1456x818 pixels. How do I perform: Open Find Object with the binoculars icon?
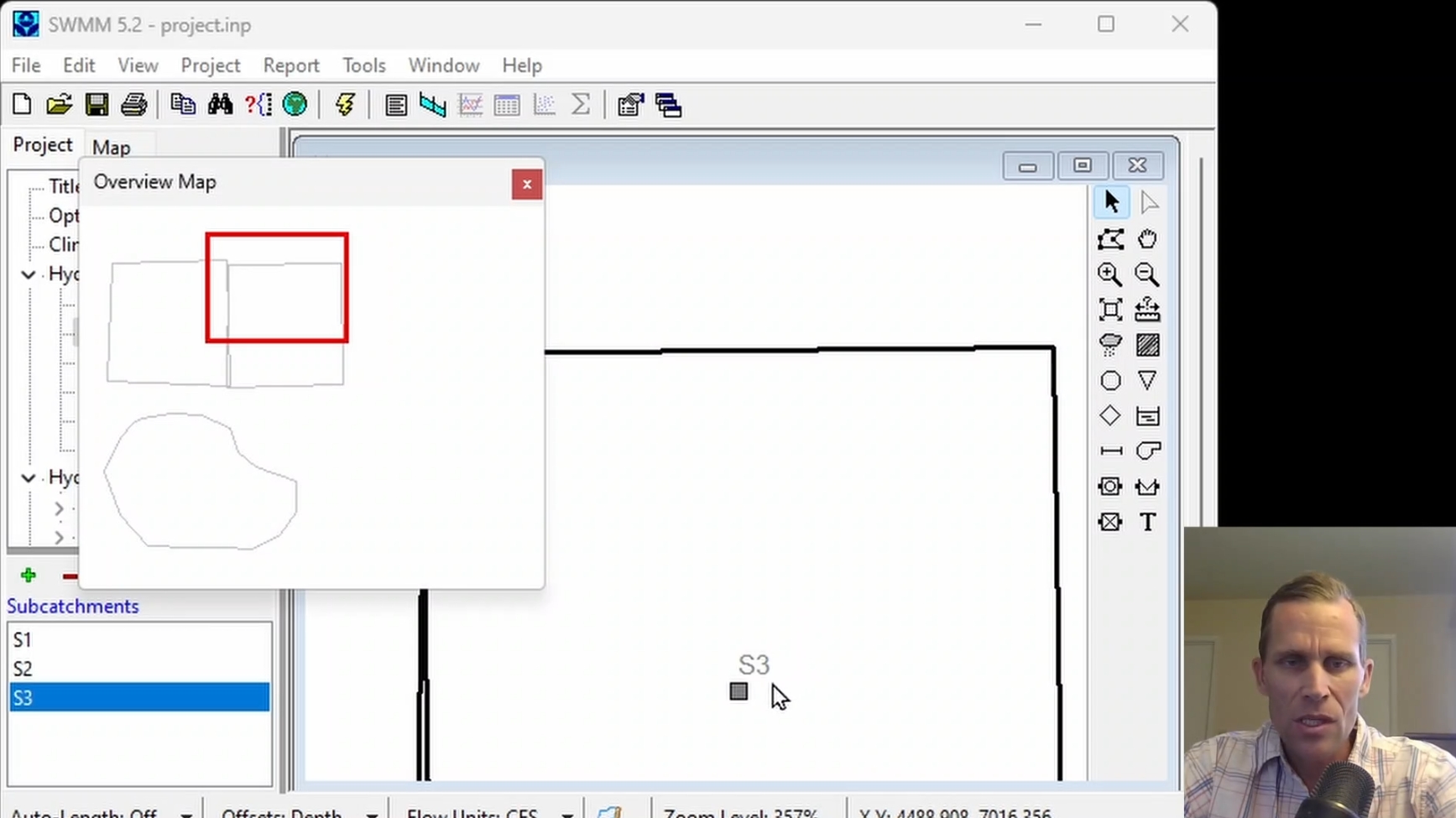coord(221,105)
